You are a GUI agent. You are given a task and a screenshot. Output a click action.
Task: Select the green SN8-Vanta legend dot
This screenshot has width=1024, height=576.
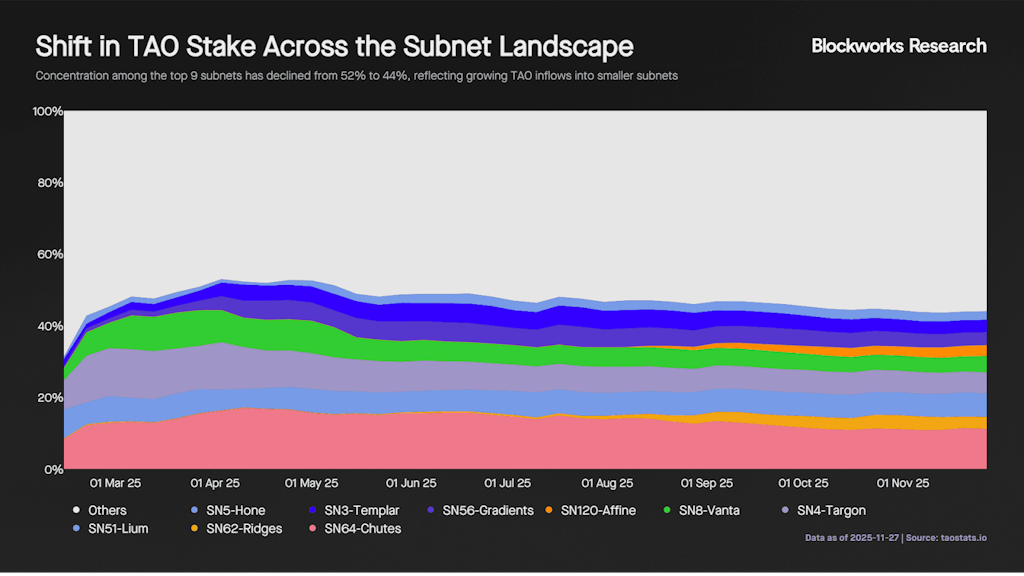(x=666, y=511)
